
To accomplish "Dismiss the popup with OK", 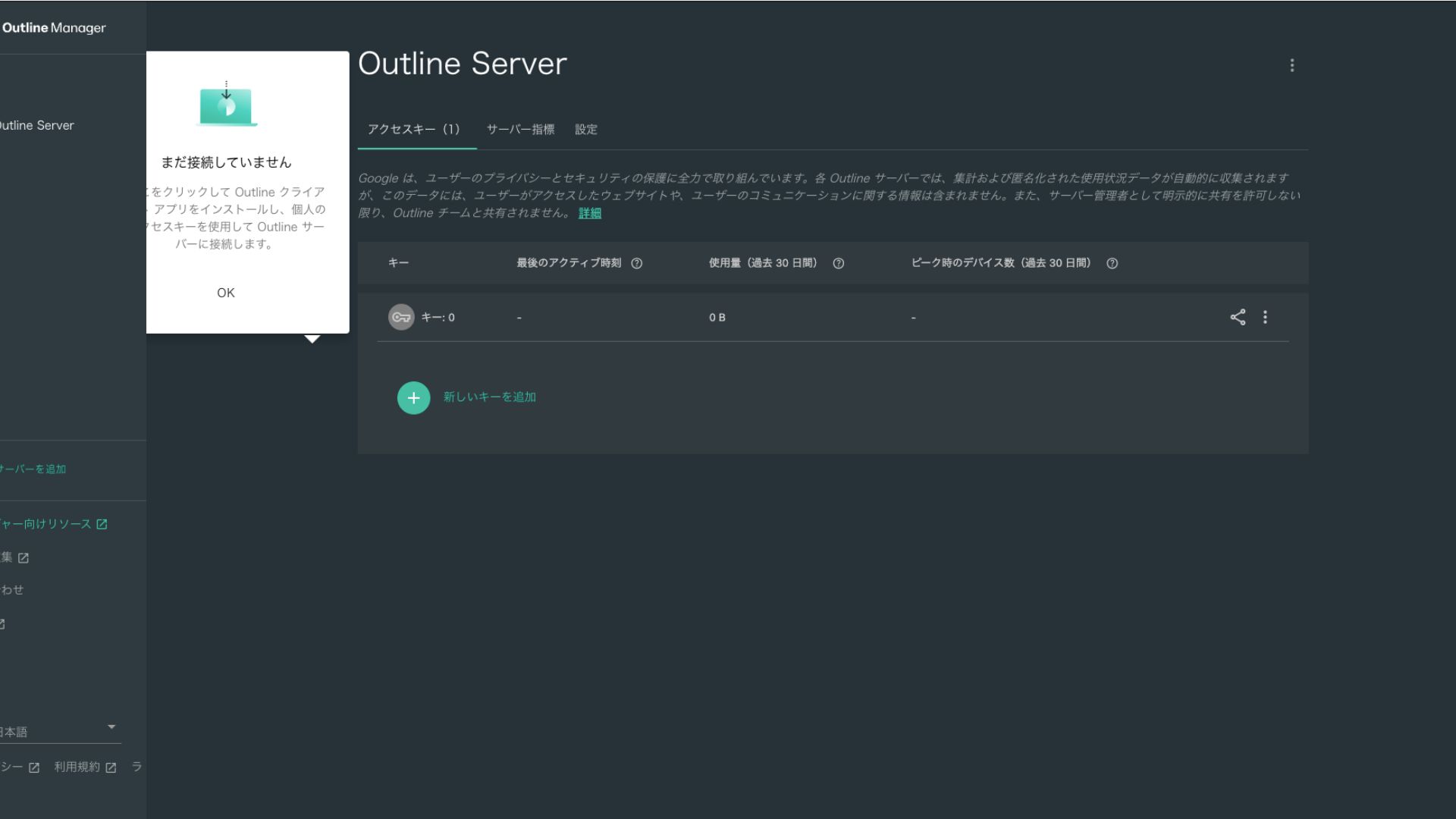I will point(226,293).
